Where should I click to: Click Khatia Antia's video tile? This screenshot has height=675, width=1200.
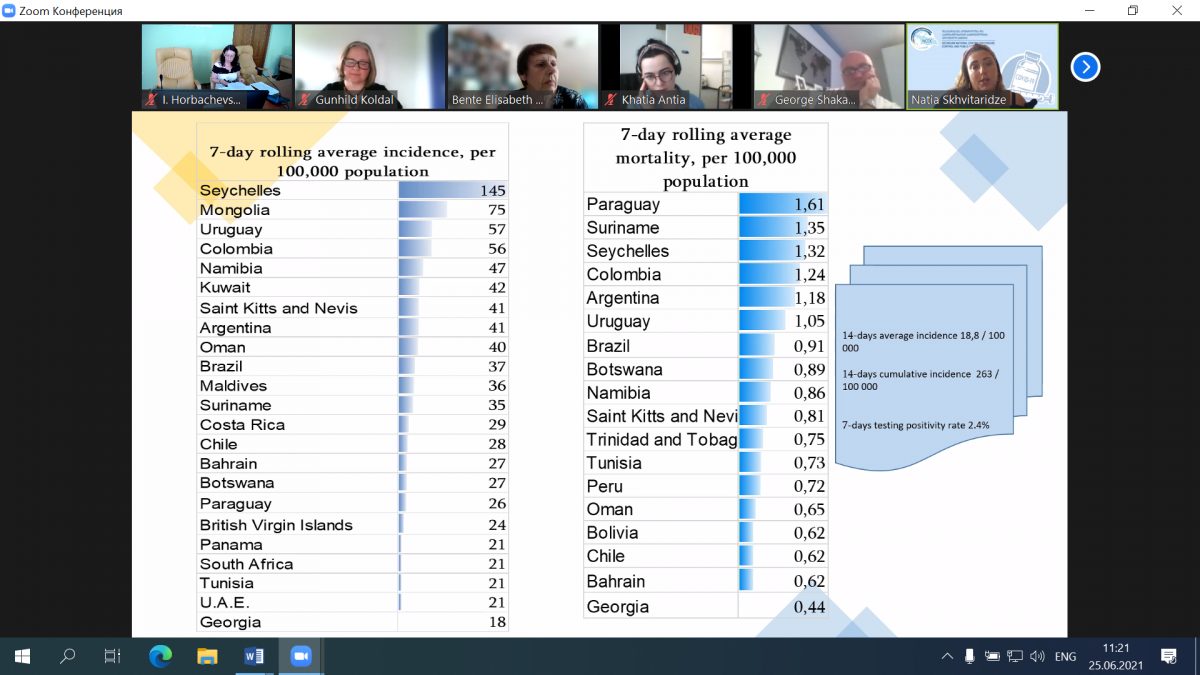[676, 66]
